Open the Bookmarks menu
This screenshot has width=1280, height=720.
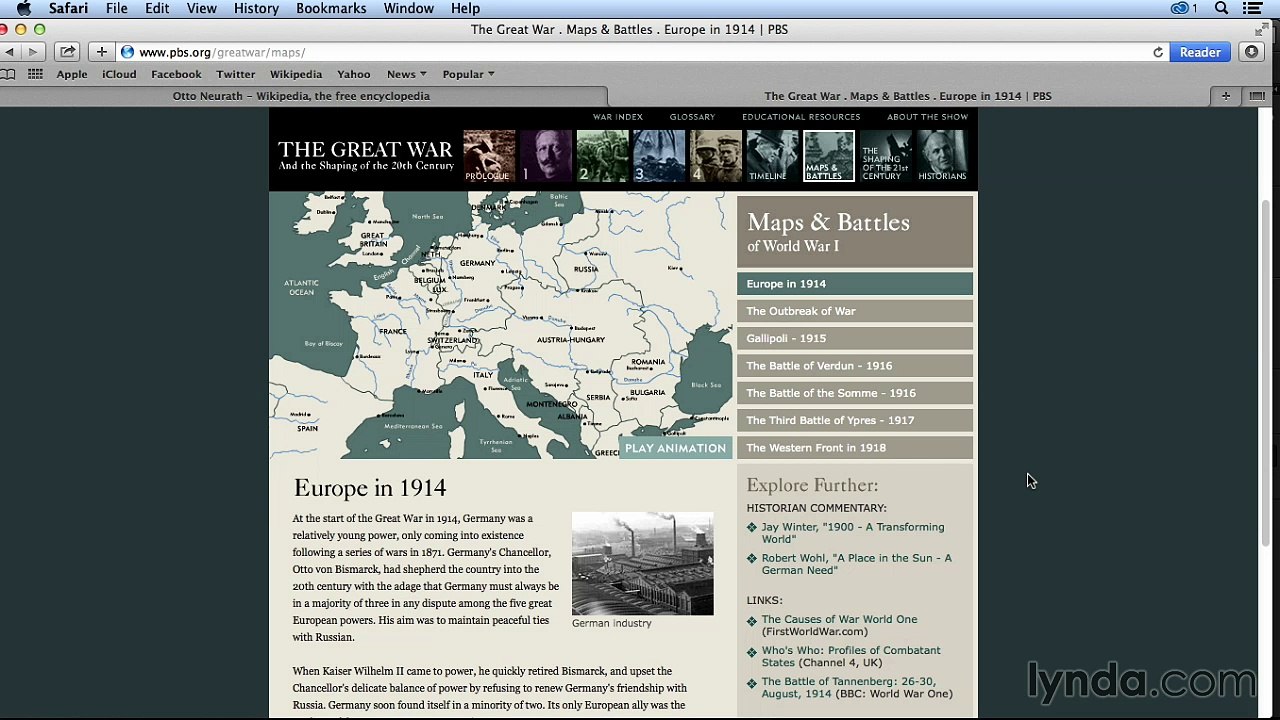pos(331,8)
